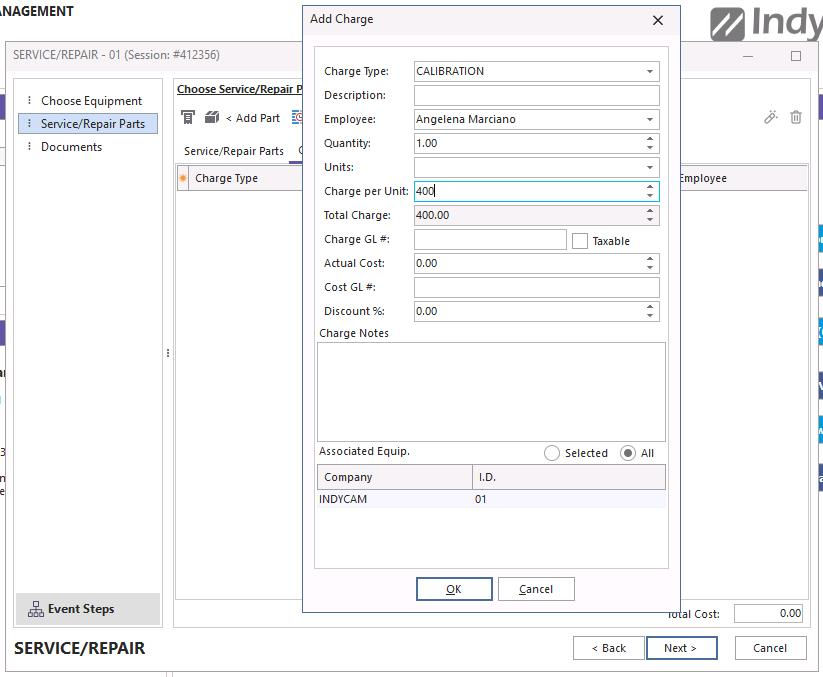Increase Quantity with the up arrow
The height and width of the screenshot is (677, 823).
point(650,139)
